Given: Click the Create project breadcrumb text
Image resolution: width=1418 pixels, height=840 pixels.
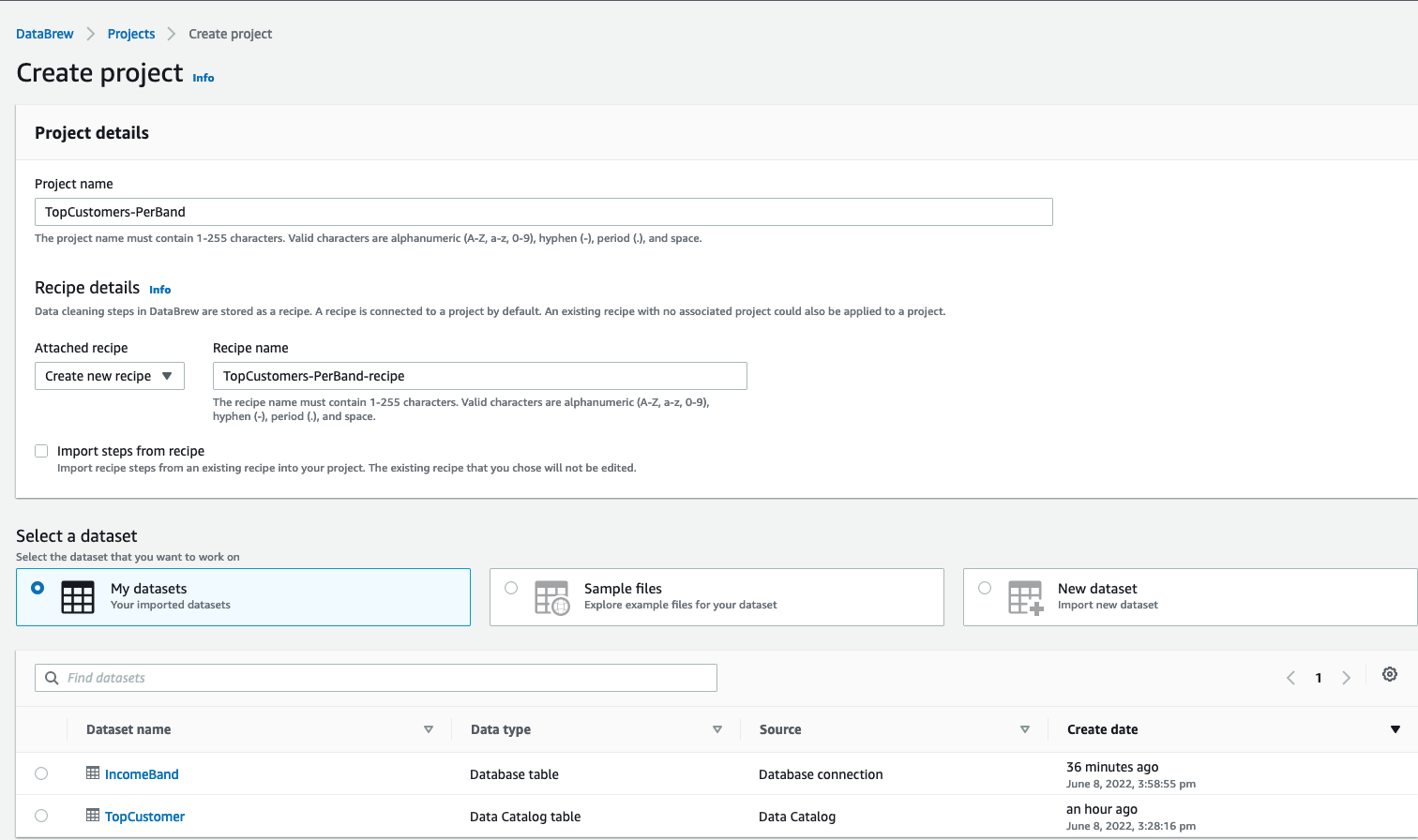Looking at the screenshot, I should click(x=231, y=34).
